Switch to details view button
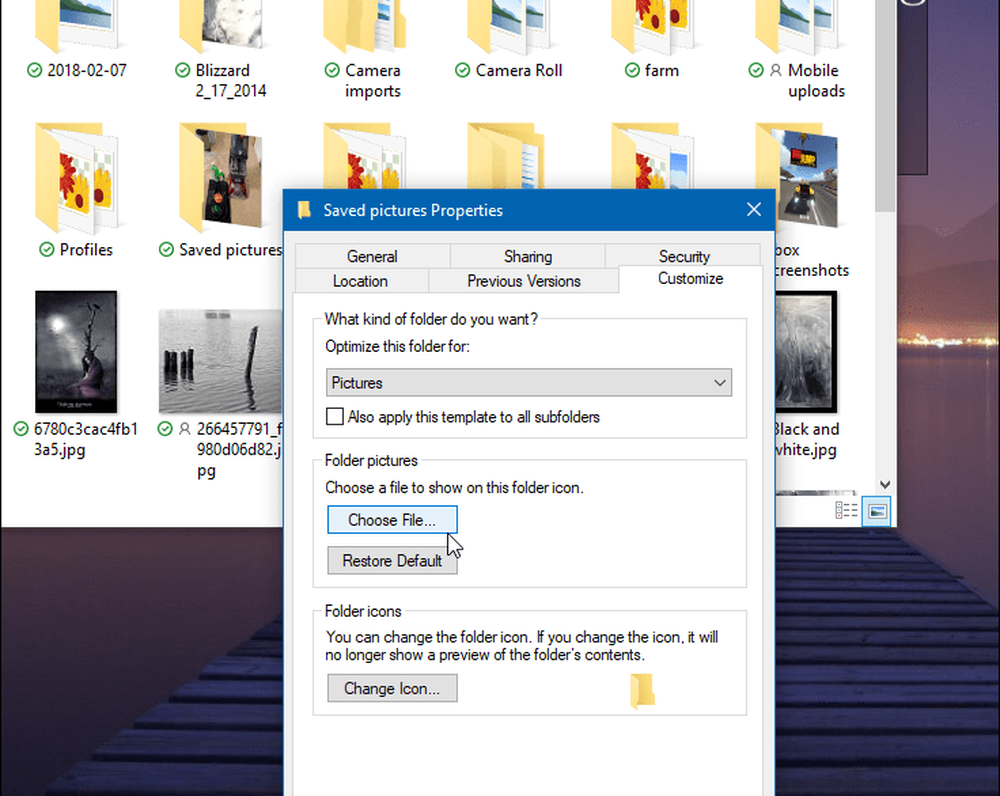This screenshot has height=796, width=1000. [847, 511]
